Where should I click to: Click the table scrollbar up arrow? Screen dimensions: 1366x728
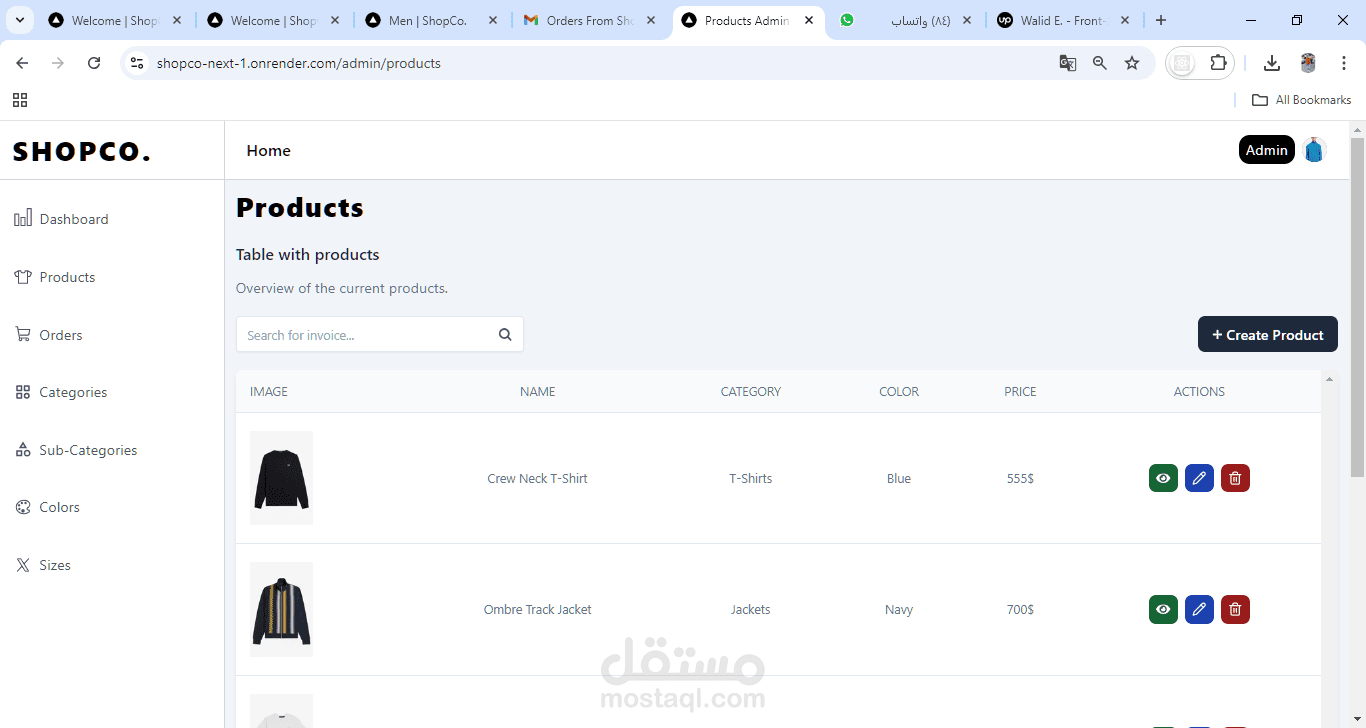click(x=1329, y=379)
